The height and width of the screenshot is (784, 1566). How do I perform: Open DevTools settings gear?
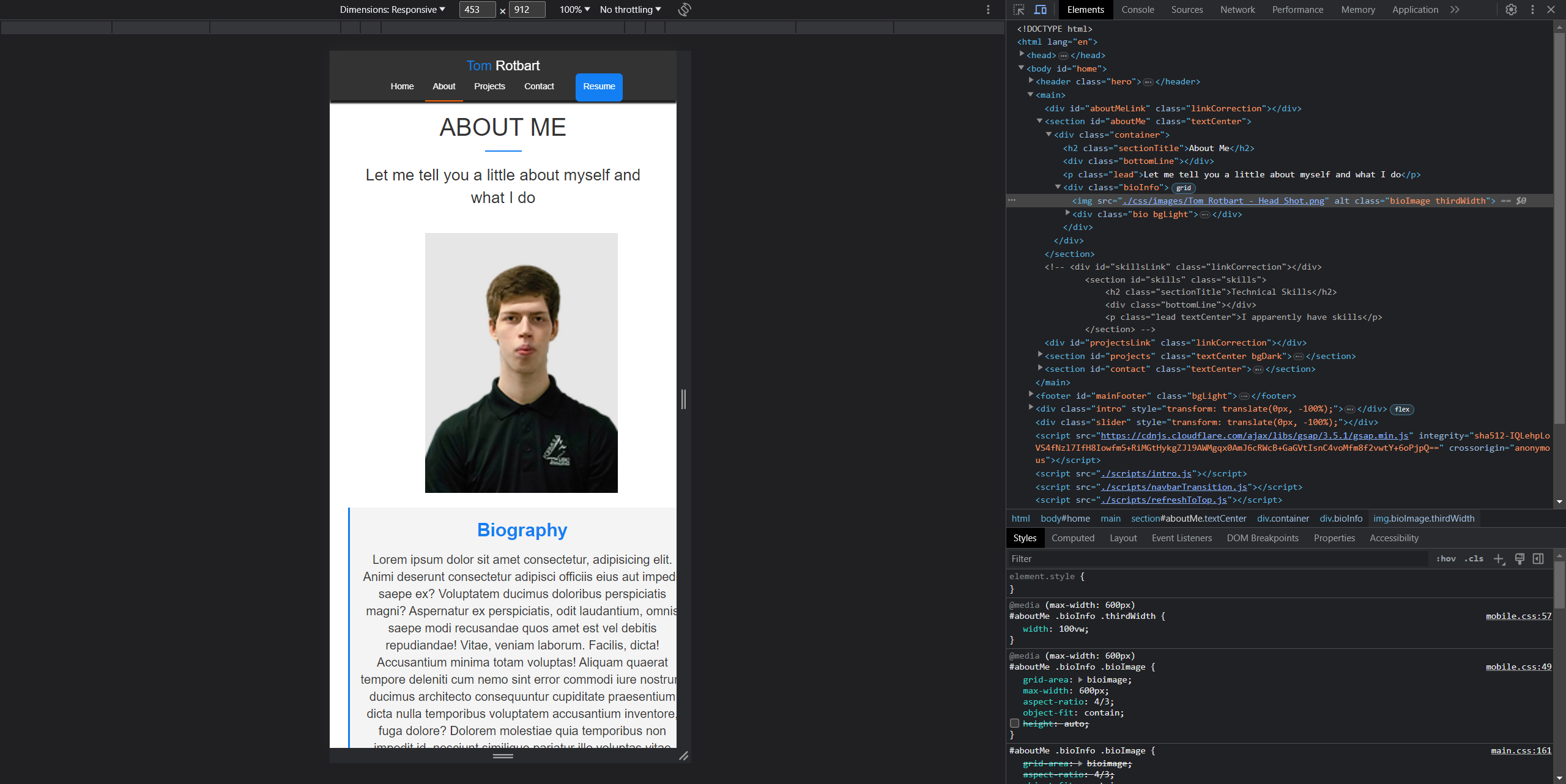[x=1511, y=10]
